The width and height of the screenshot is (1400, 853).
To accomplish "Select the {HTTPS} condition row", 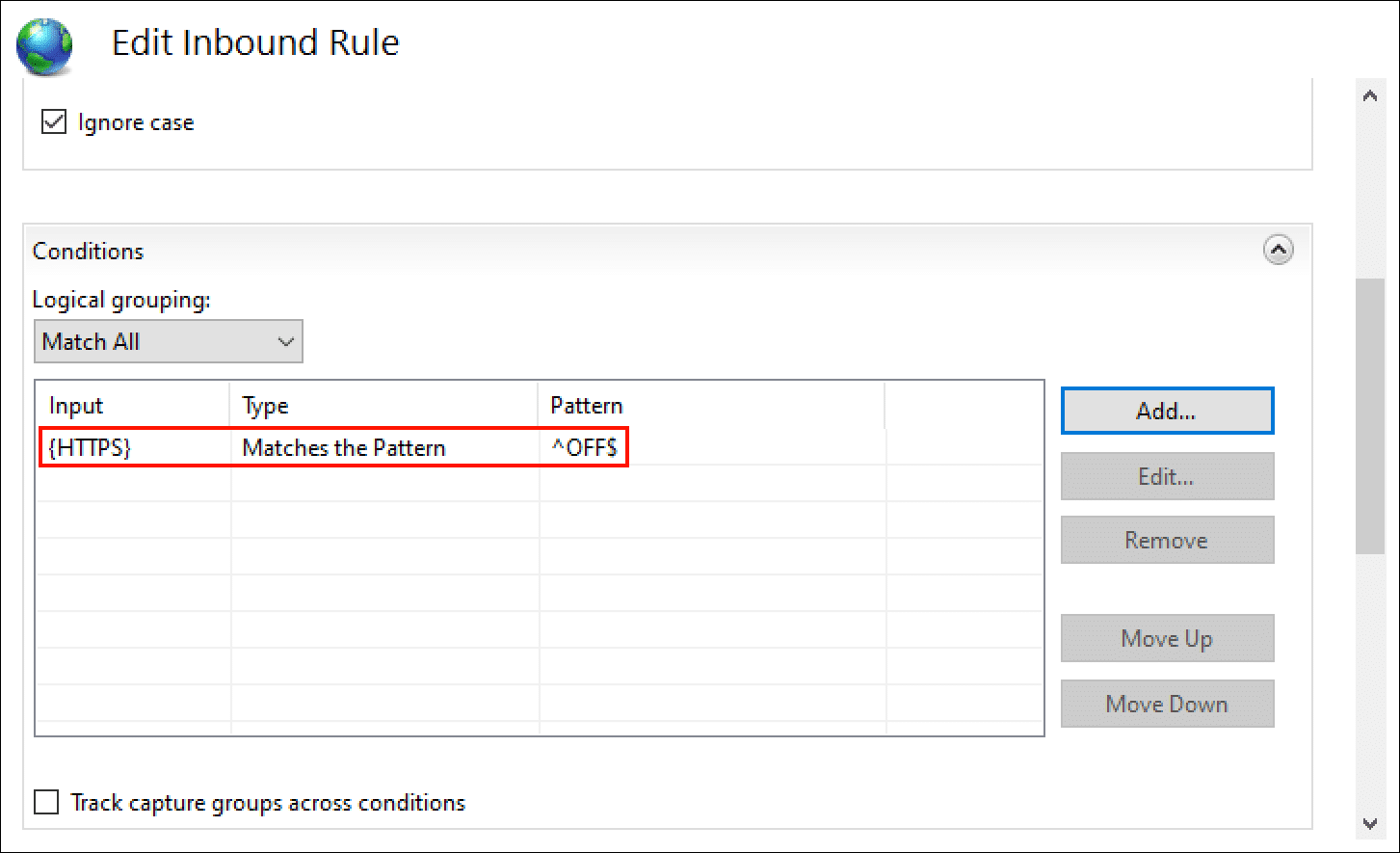I will [91, 447].
